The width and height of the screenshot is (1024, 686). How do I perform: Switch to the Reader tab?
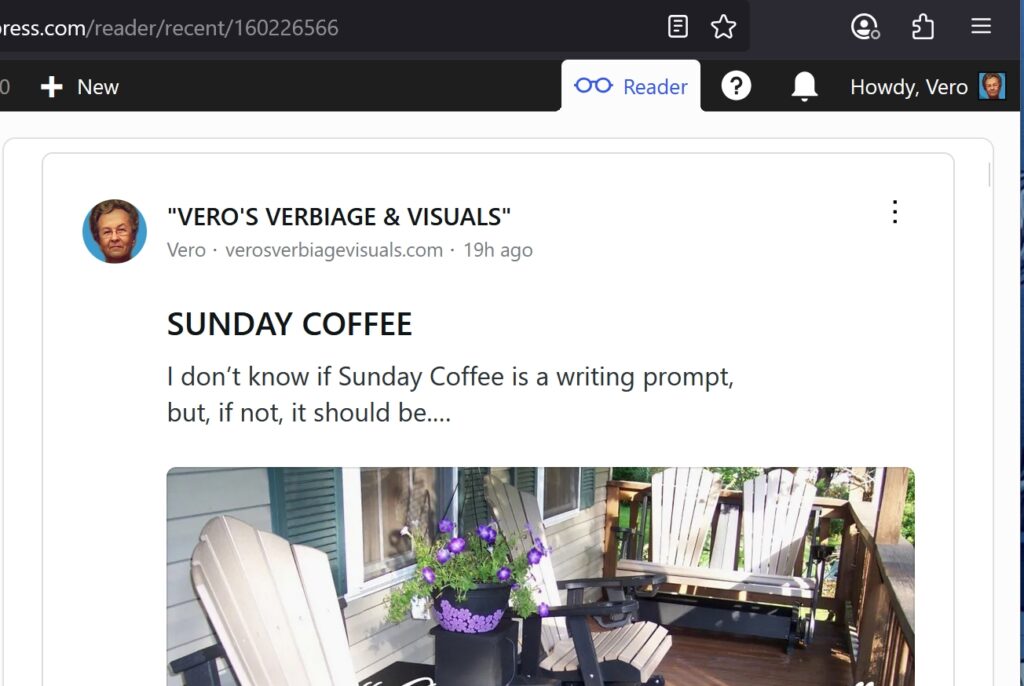[x=631, y=86]
